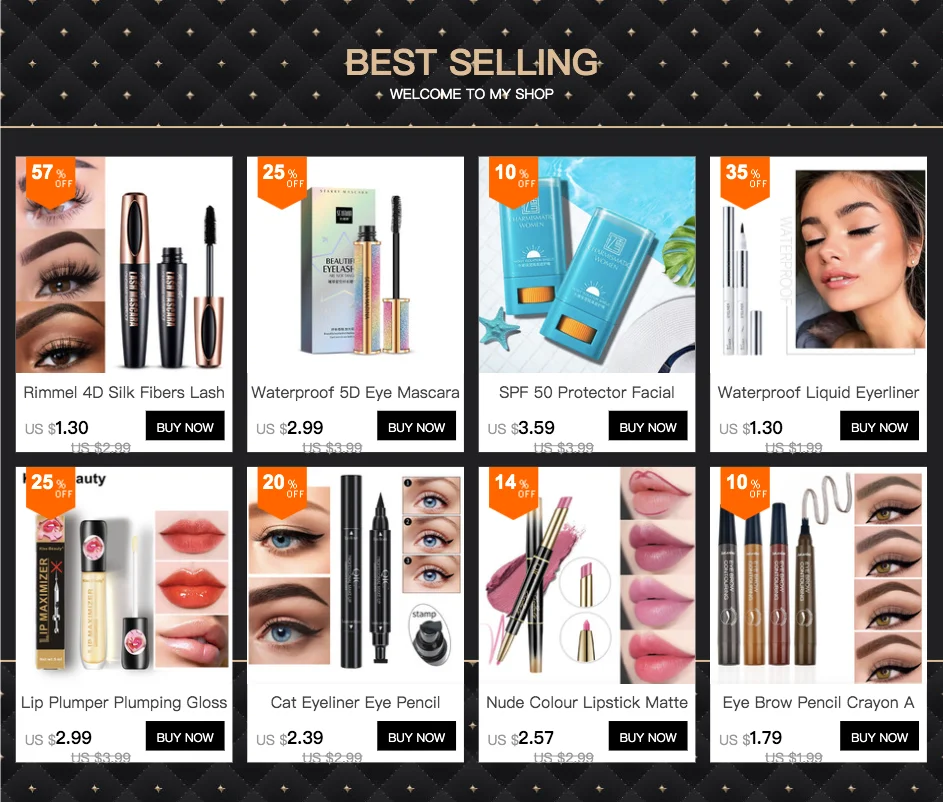943x802 pixels.
Task: Open the Cat Eyeliner stamp pencil image
Action: [x=355, y=575]
